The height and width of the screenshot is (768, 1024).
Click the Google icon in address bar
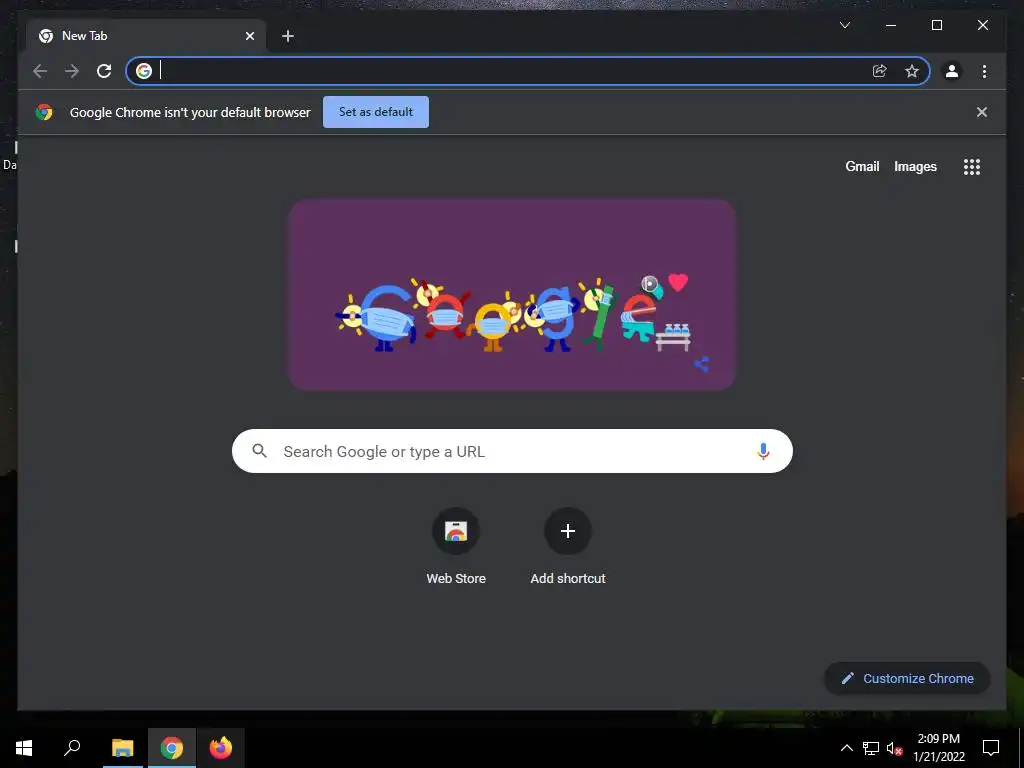coord(144,71)
